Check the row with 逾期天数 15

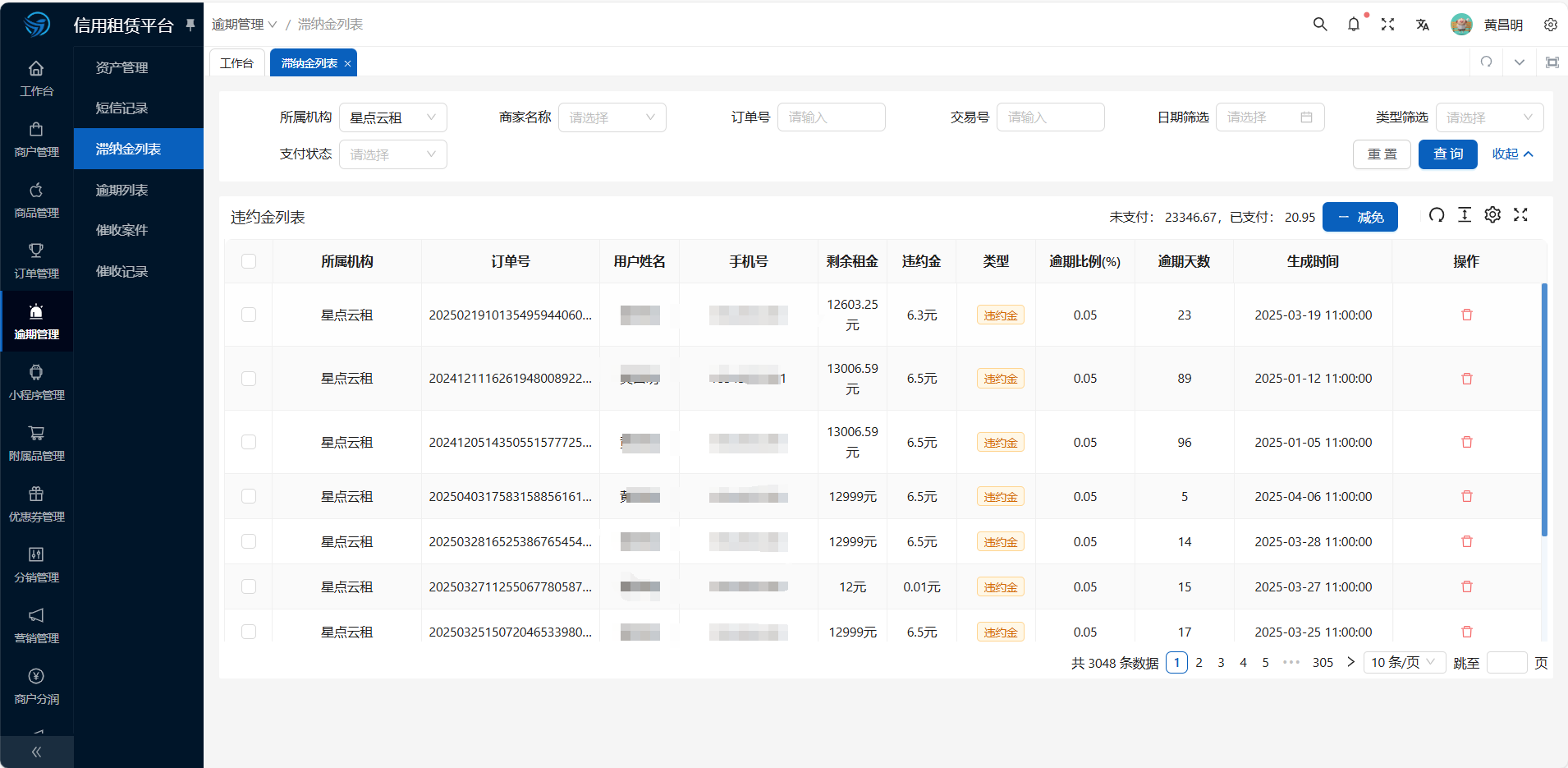(x=249, y=587)
